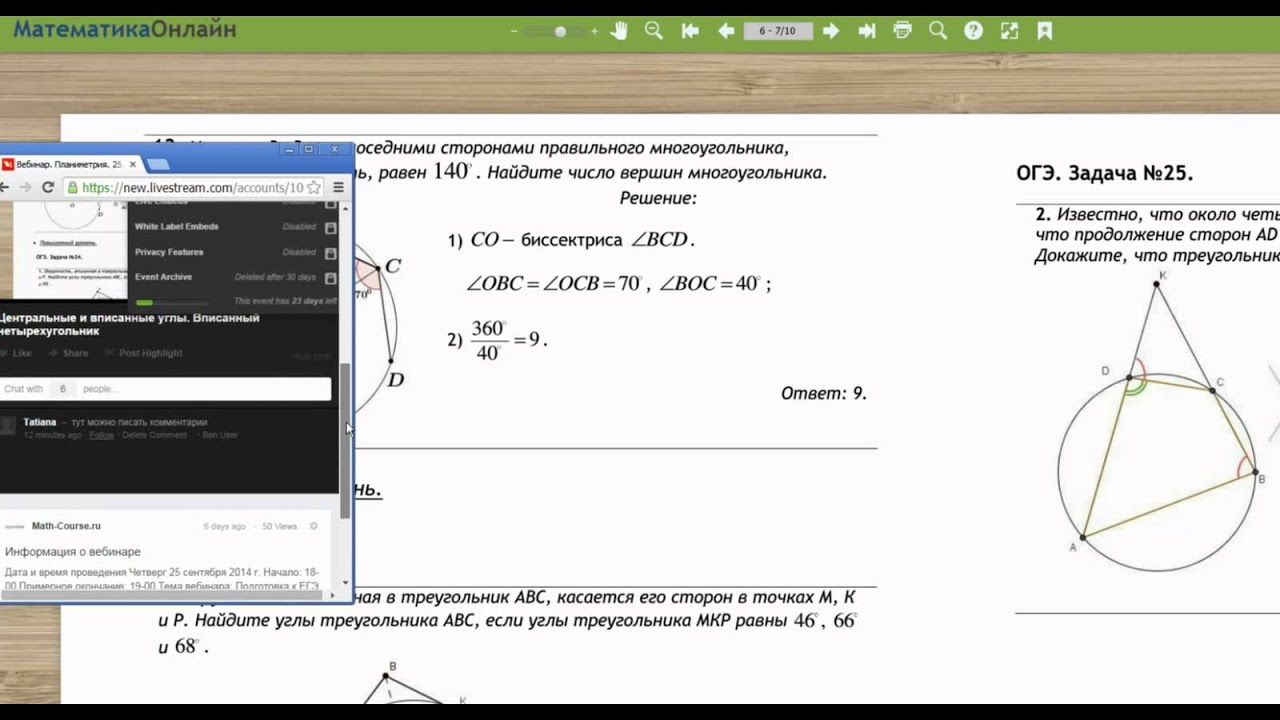Click the Tatiana username in chat
Viewport: 1280px width, 720px height.
40,422
